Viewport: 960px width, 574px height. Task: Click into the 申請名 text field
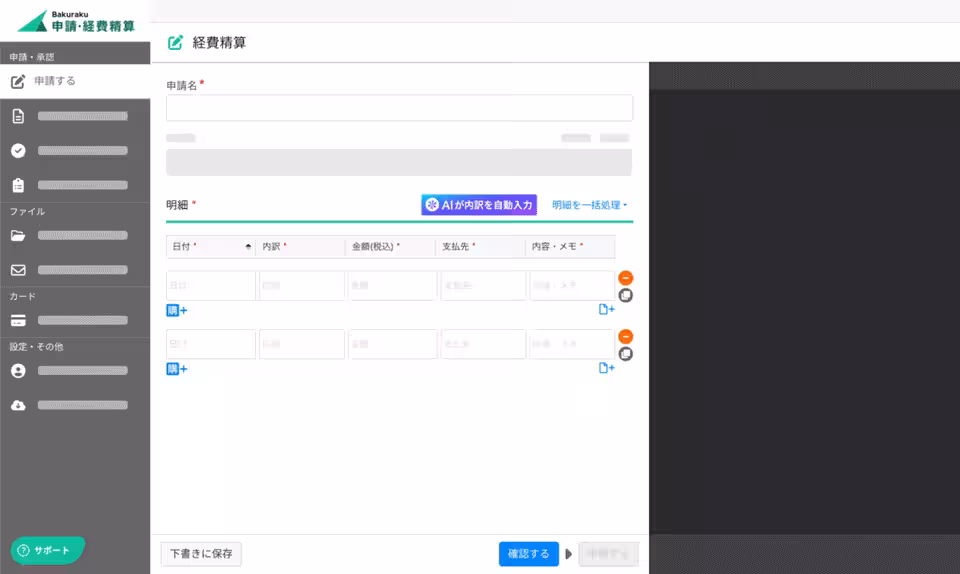point(399,108)
